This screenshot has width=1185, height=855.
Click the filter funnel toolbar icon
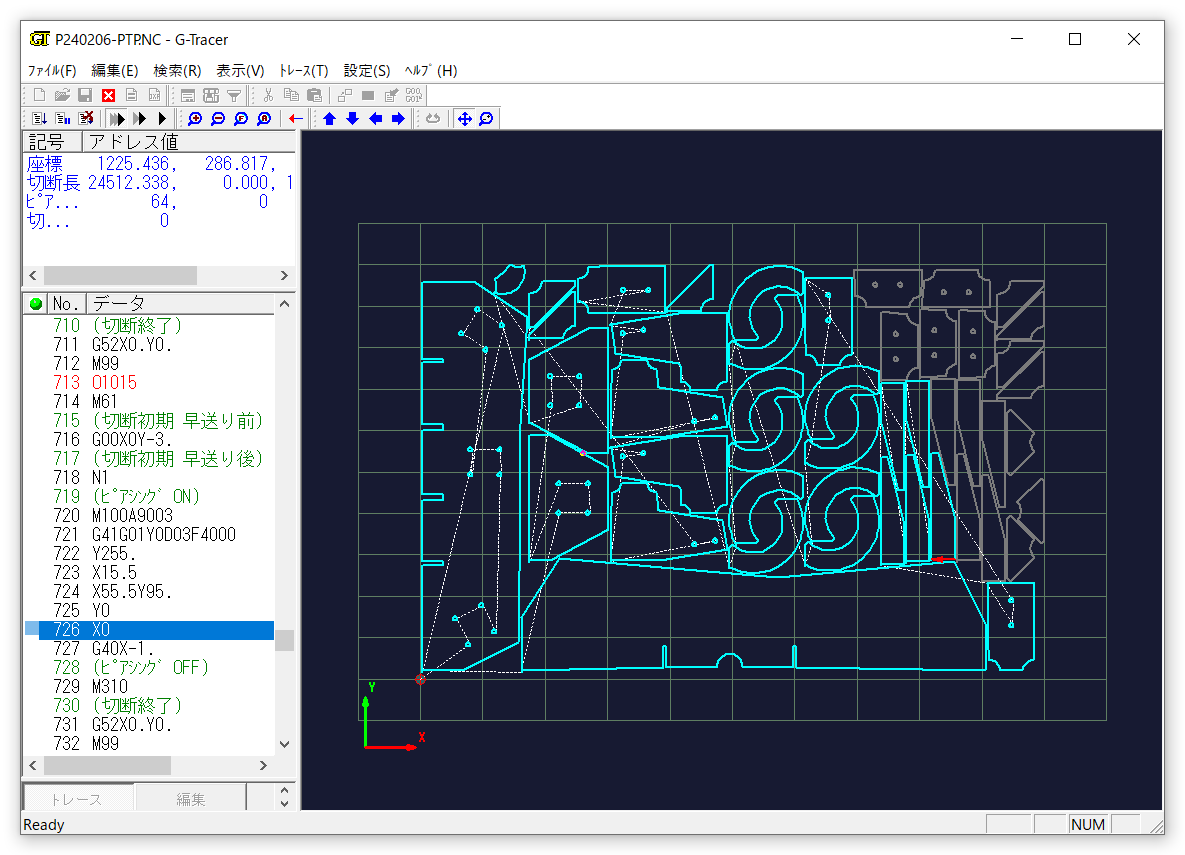(x=233, y=95)
